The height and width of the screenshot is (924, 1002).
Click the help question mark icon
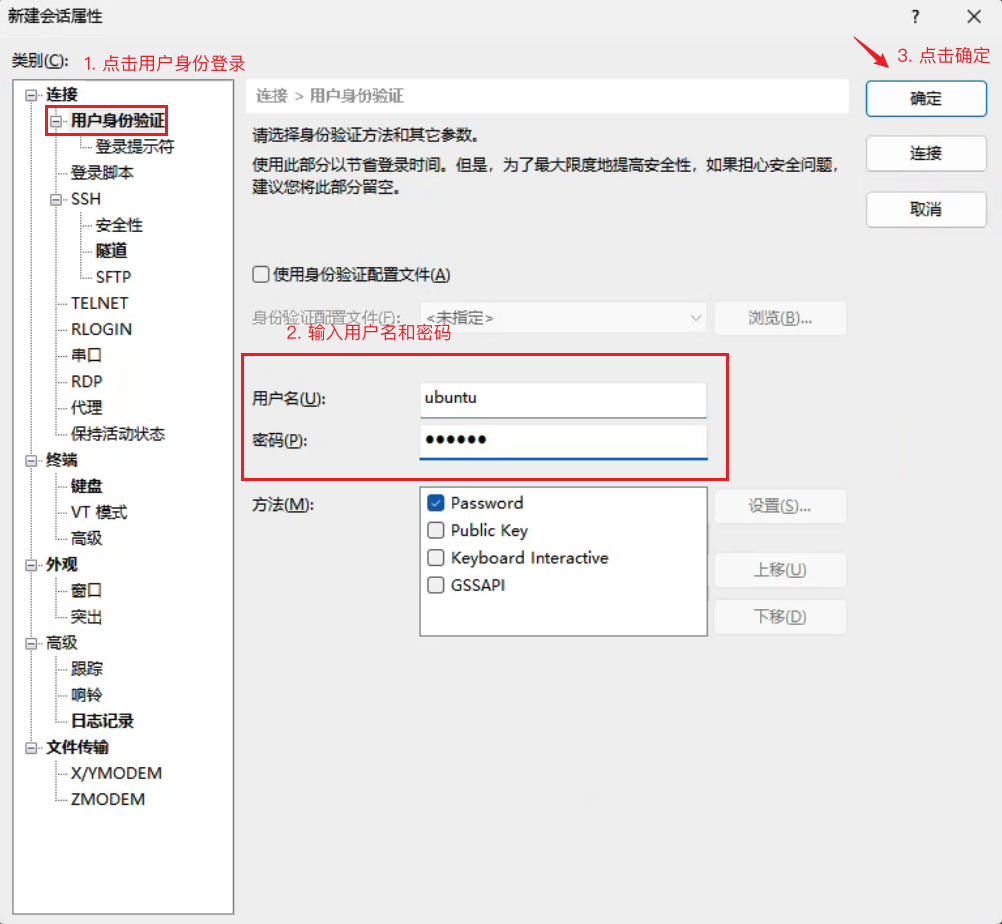click(x=915, y=17)
